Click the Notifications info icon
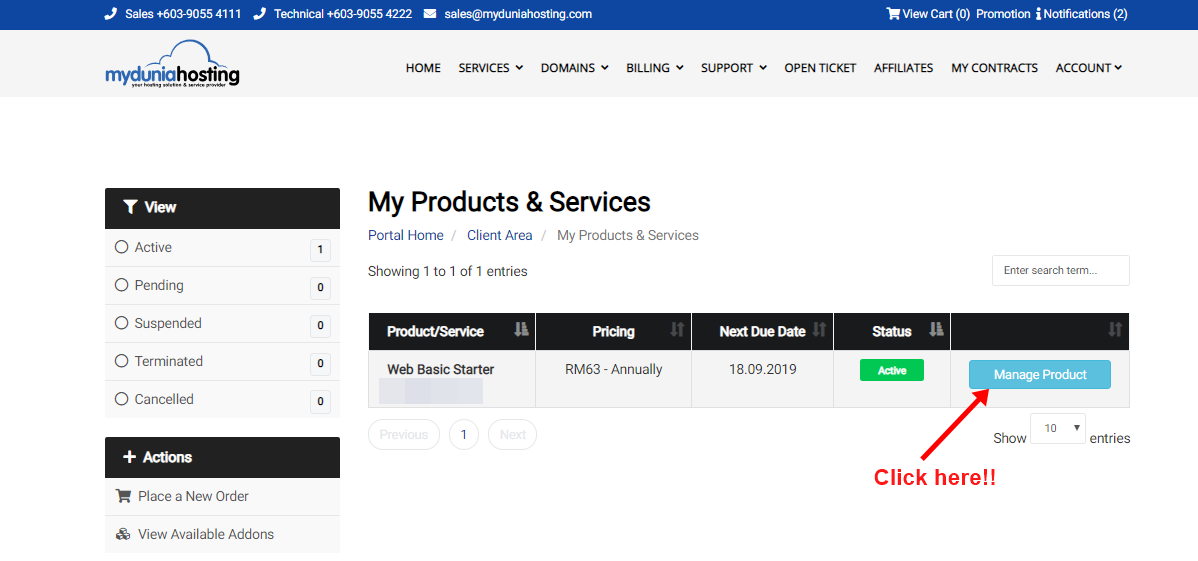 pos(1038,14)
